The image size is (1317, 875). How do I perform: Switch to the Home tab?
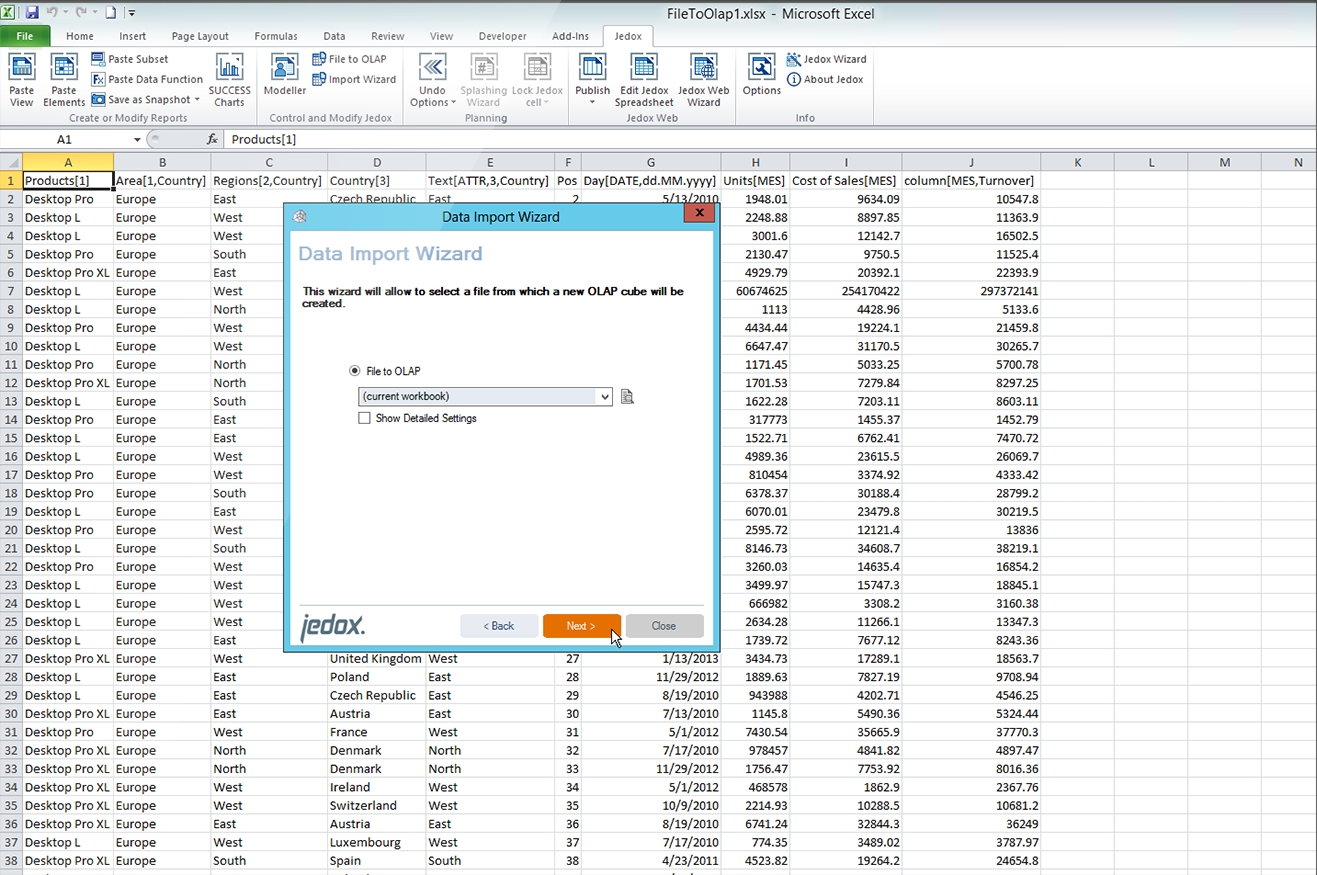80,36
